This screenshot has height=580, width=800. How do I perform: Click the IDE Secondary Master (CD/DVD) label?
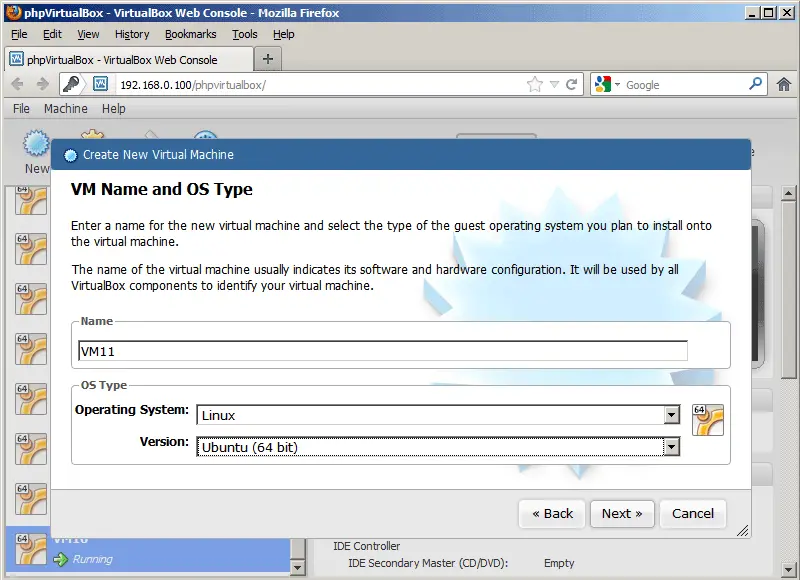click(428, 563)
